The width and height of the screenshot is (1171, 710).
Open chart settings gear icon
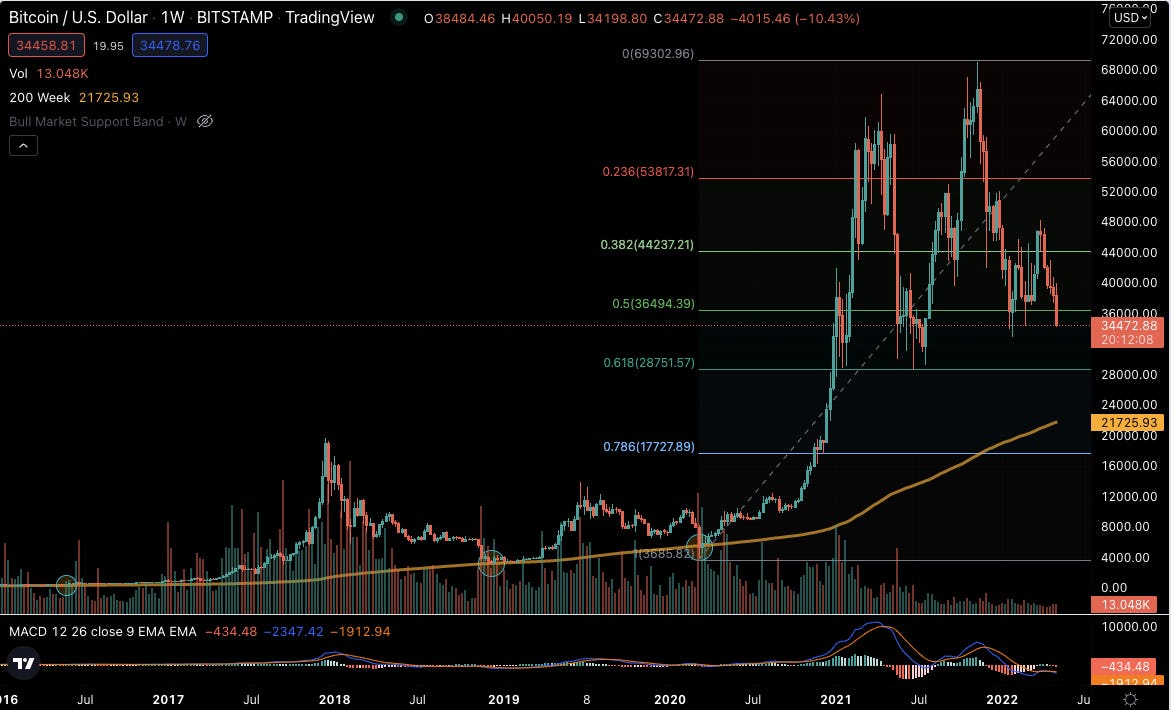(1130, 700)
